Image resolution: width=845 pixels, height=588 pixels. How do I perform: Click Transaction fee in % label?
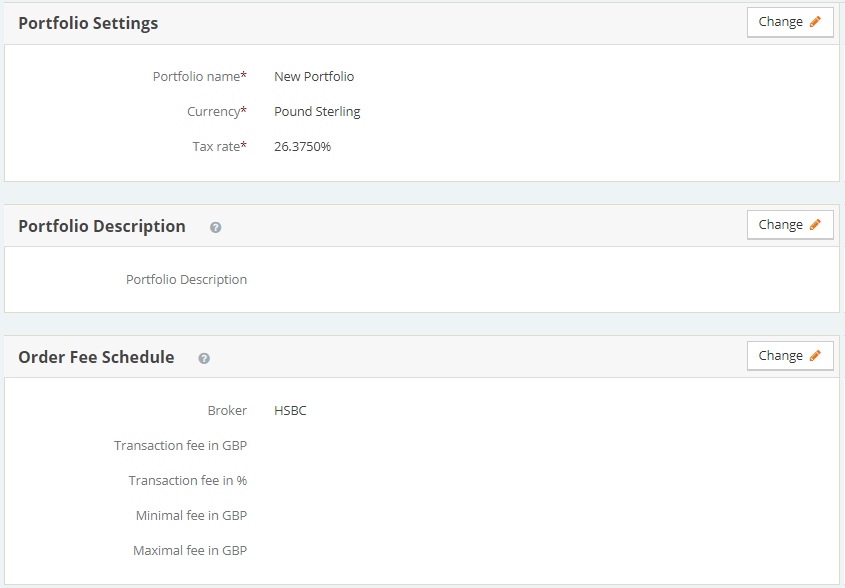click(187, 480)
